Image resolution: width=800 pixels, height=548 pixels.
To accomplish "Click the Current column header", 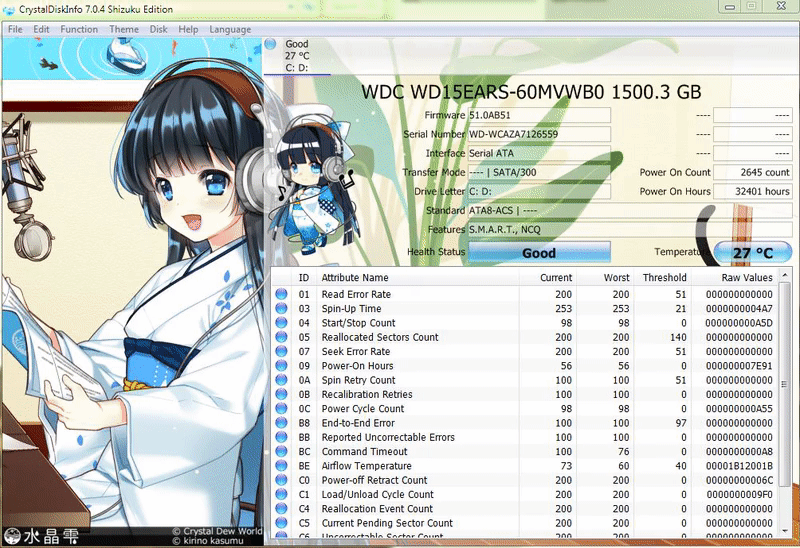I will [x=548, y=278].
